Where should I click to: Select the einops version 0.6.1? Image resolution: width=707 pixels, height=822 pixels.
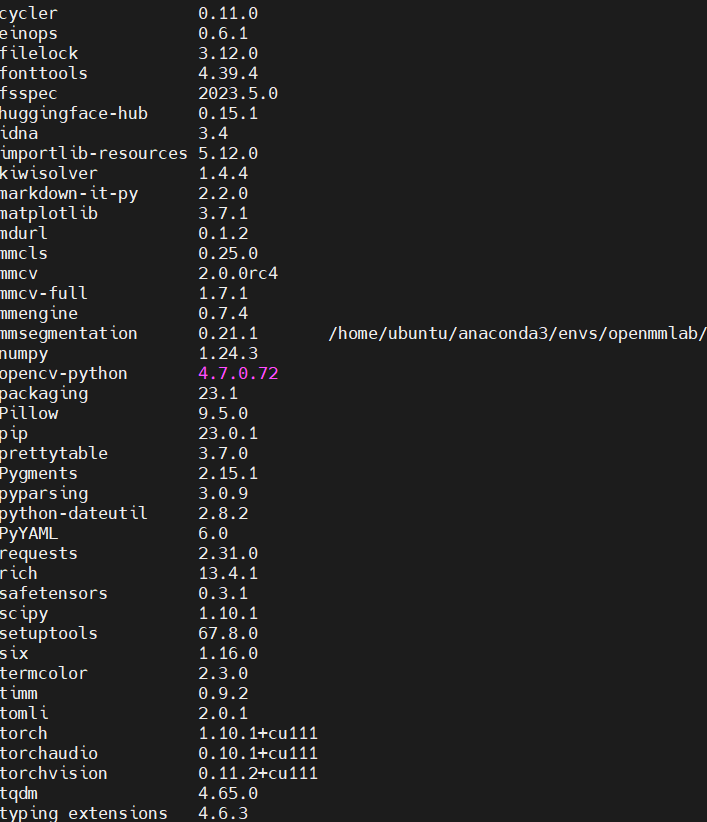(x=223, y=34)
